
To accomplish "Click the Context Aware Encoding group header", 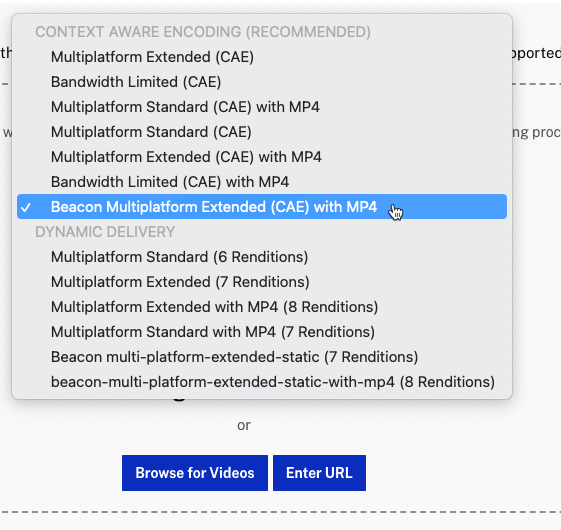I will 203,32.
